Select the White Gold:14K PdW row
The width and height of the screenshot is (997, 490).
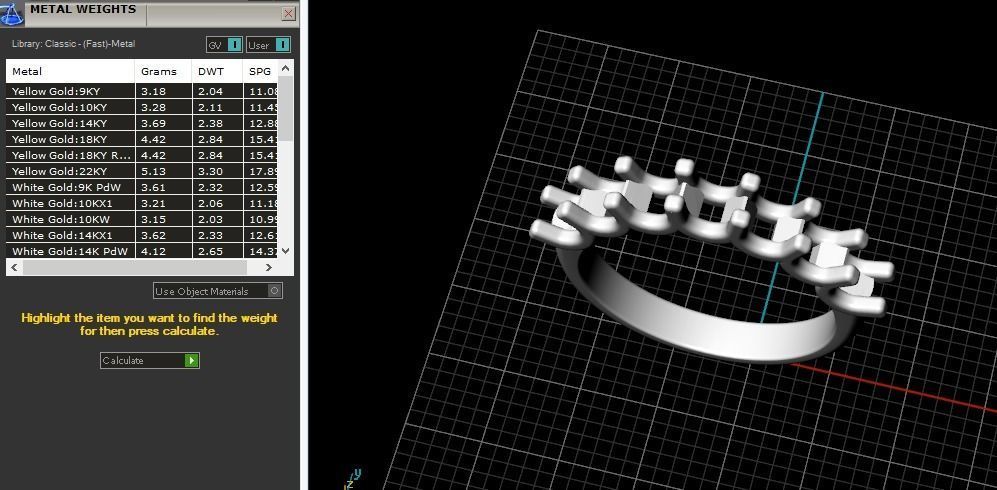pyautogui.click(x=142, y=251)
